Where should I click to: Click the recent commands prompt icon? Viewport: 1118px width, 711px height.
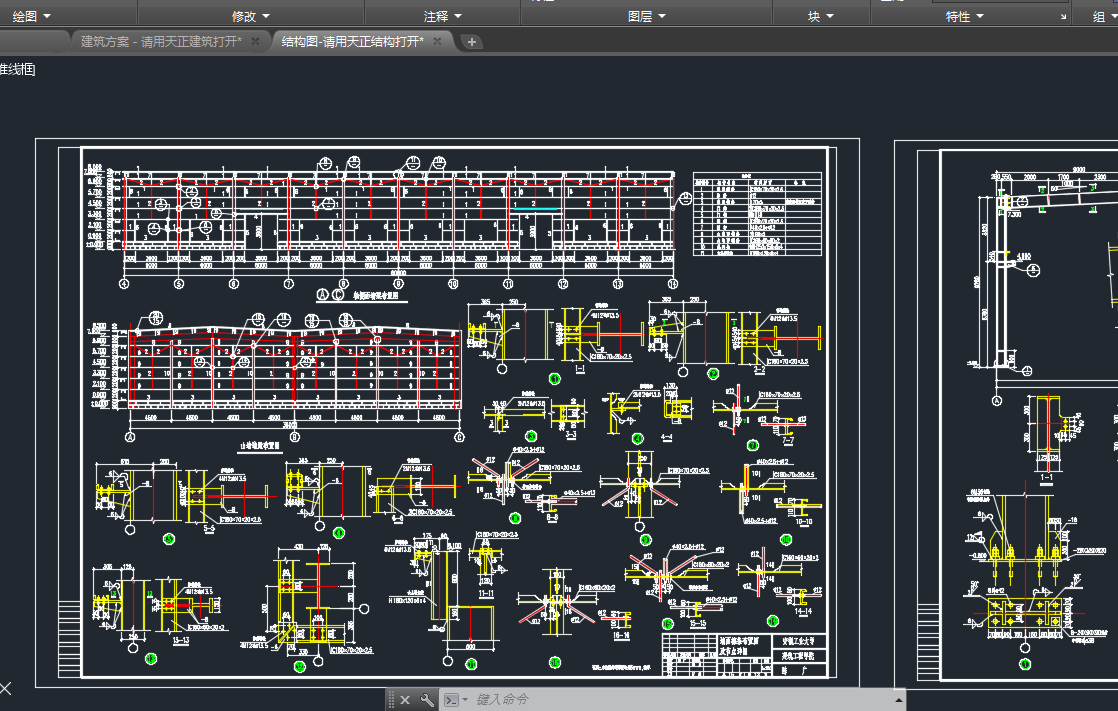coord(453,700)
